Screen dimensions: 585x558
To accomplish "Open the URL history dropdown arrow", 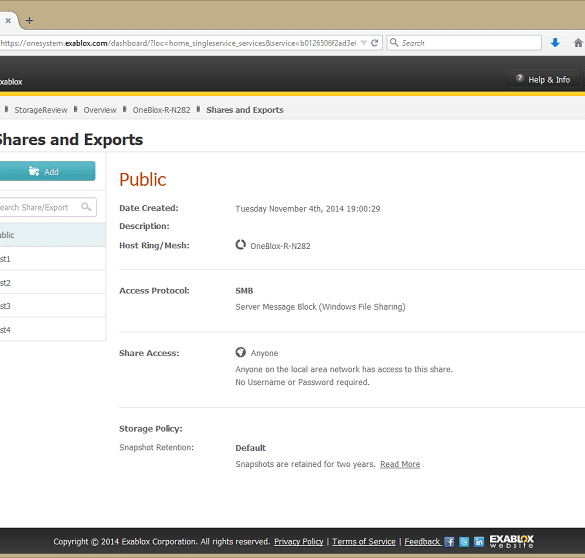I will pyautogui.click(x=364, y=43).
